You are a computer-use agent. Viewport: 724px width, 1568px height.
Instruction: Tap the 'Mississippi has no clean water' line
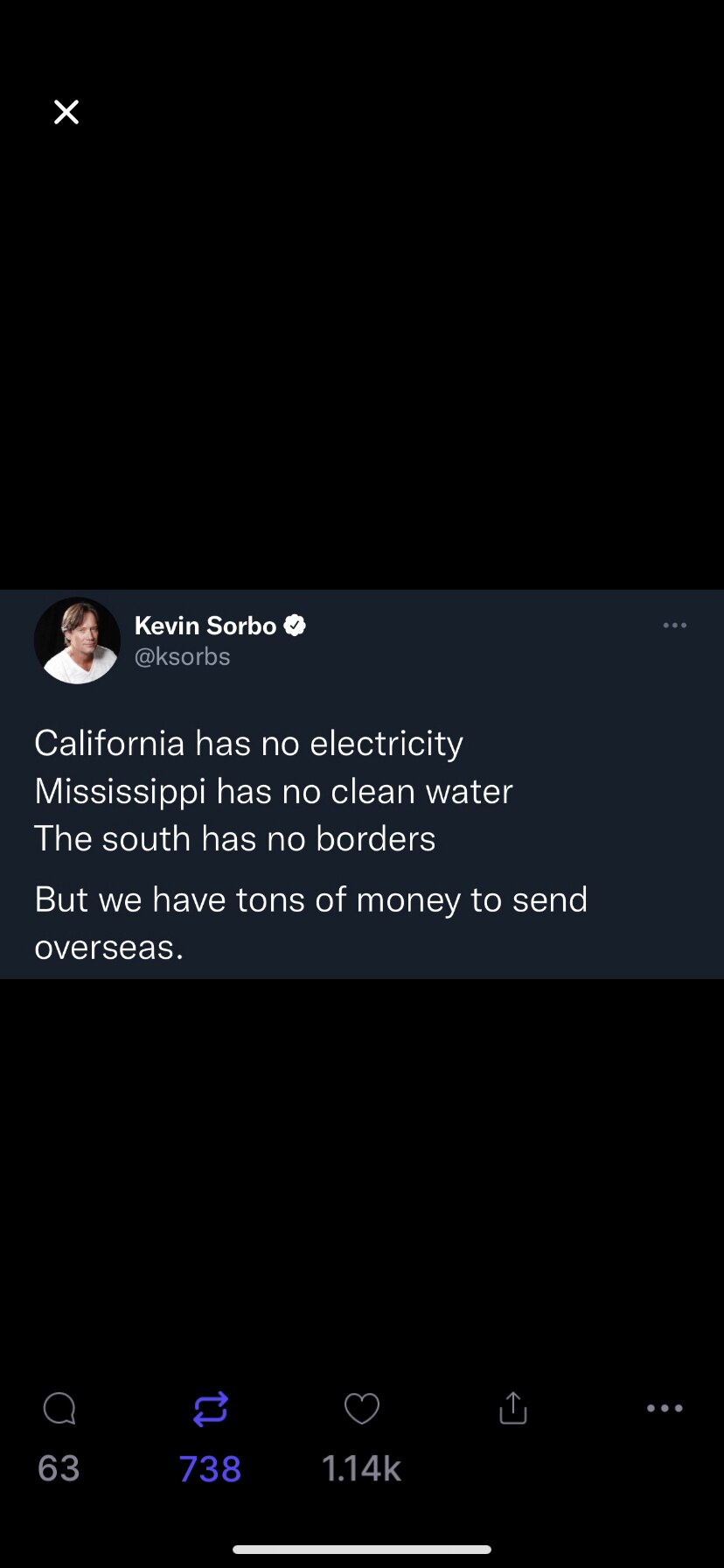coord(273,791)
